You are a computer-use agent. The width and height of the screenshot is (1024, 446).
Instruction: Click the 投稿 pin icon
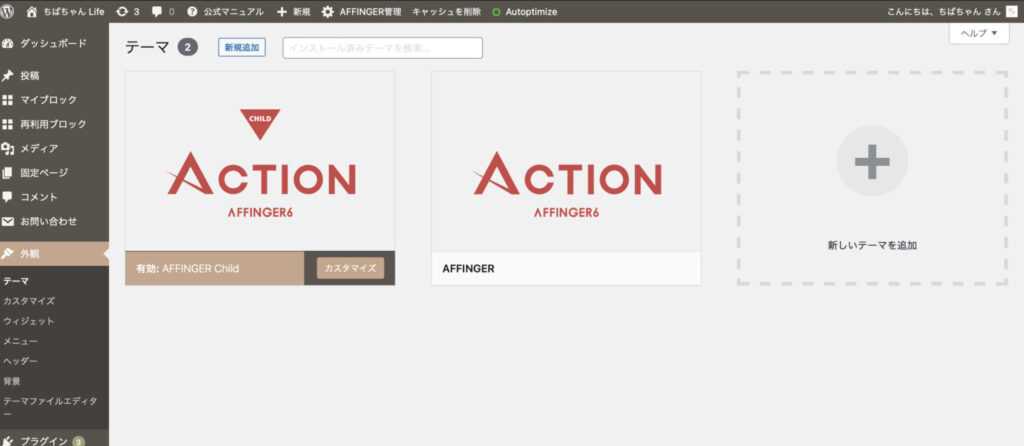(8, 76)
